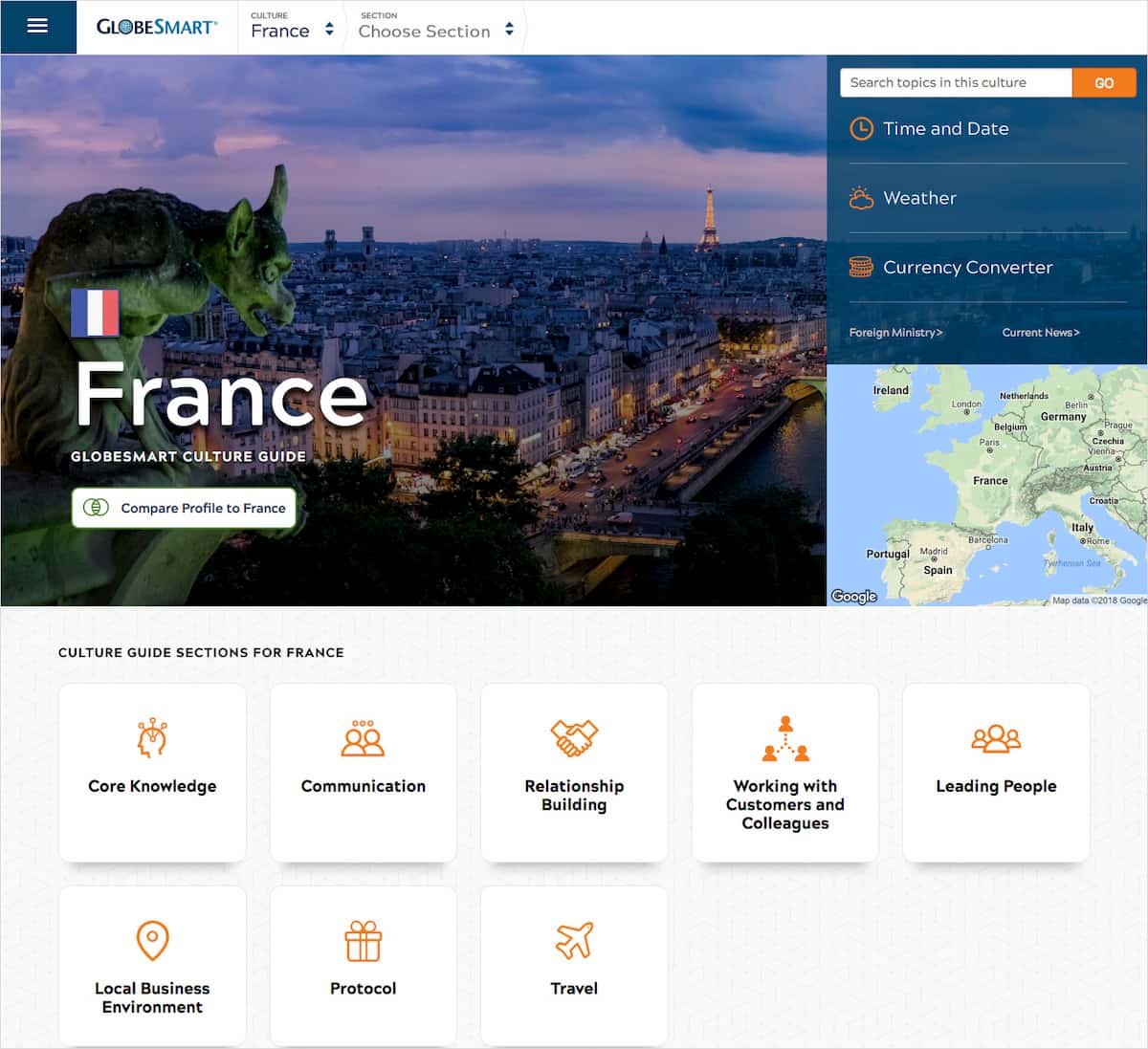This screenshot has width=1148, height=1049.
Task: Click the map of France thumbnail
Action: coord(987,485)
